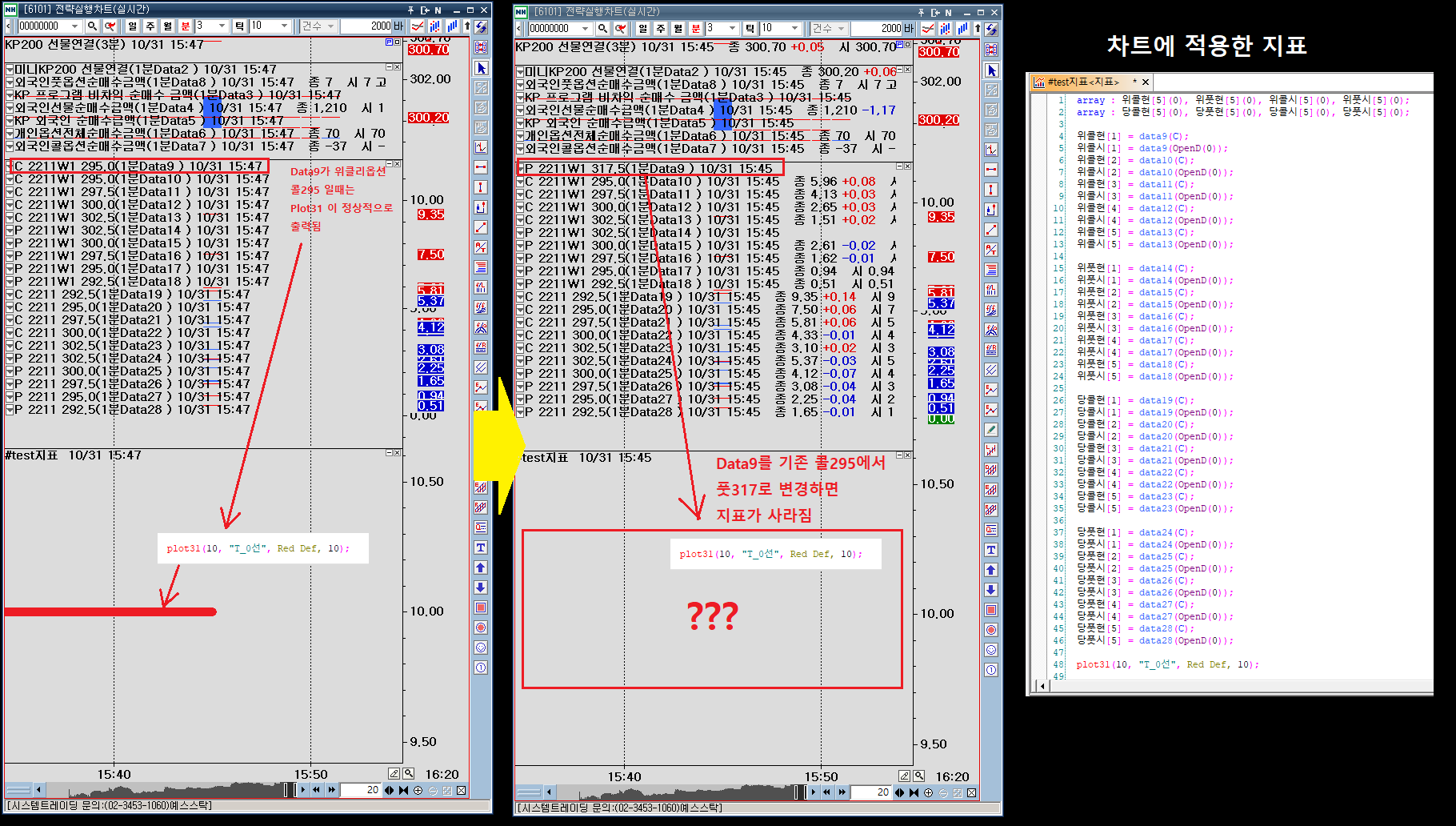Image resolution: width=1456 pixels, height=826 pixels.
Task: Select the diagonal trend line tool in right chart sidebar
Action: coord(991,230)
